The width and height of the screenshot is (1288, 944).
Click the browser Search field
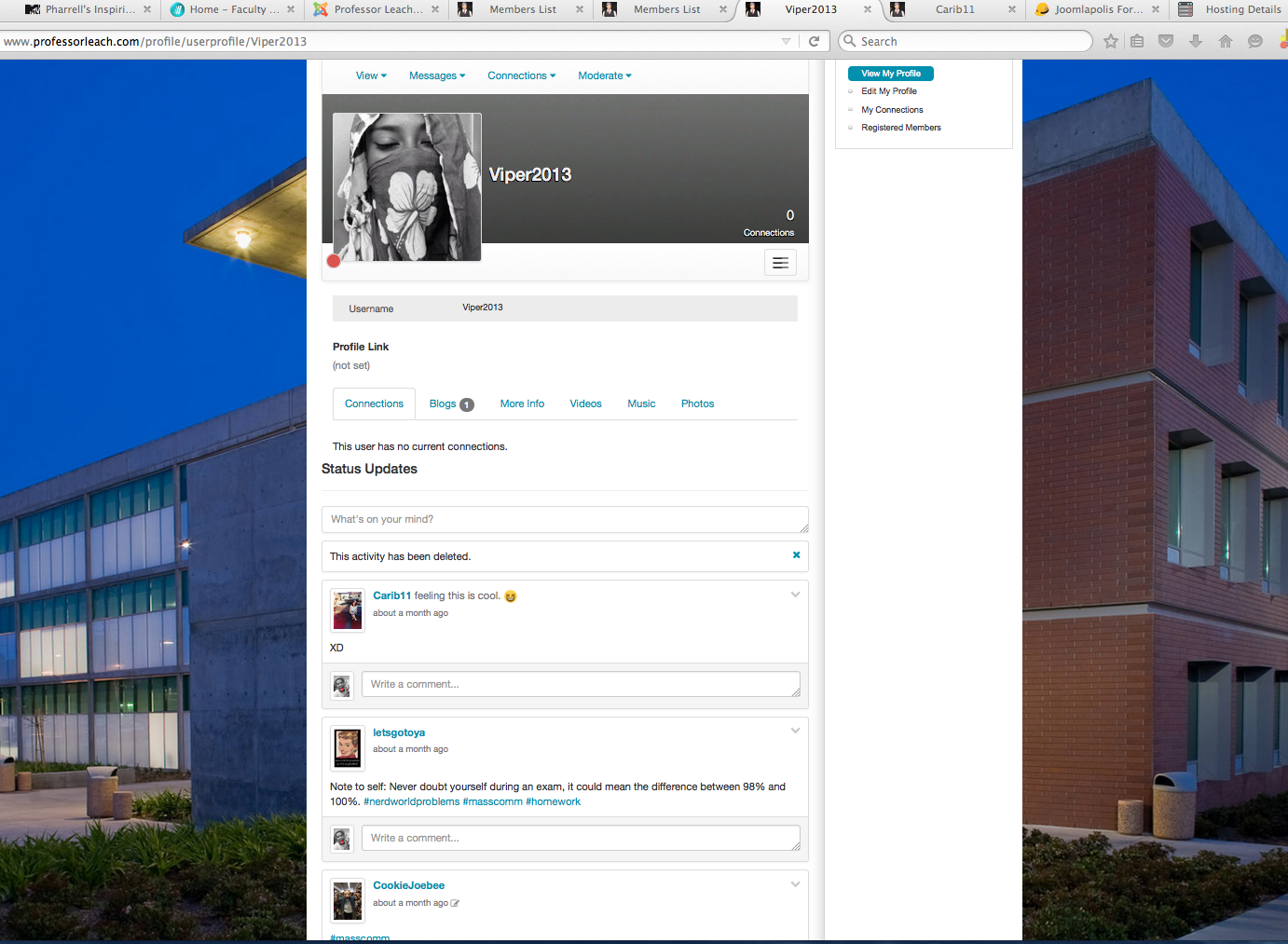[x=966, y=41]
